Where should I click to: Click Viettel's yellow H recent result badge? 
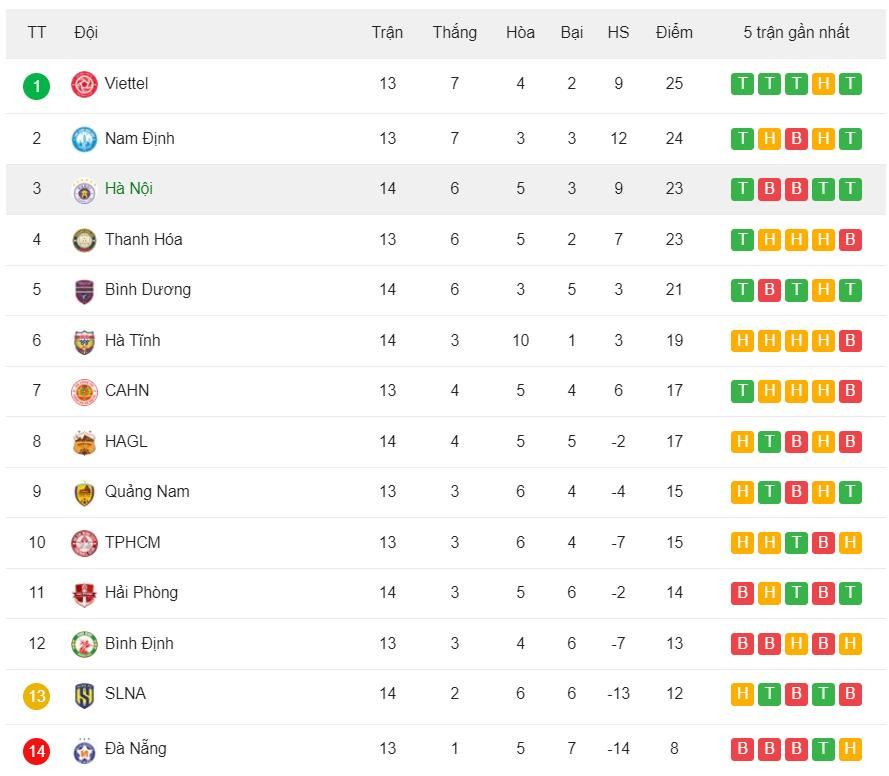823,84
